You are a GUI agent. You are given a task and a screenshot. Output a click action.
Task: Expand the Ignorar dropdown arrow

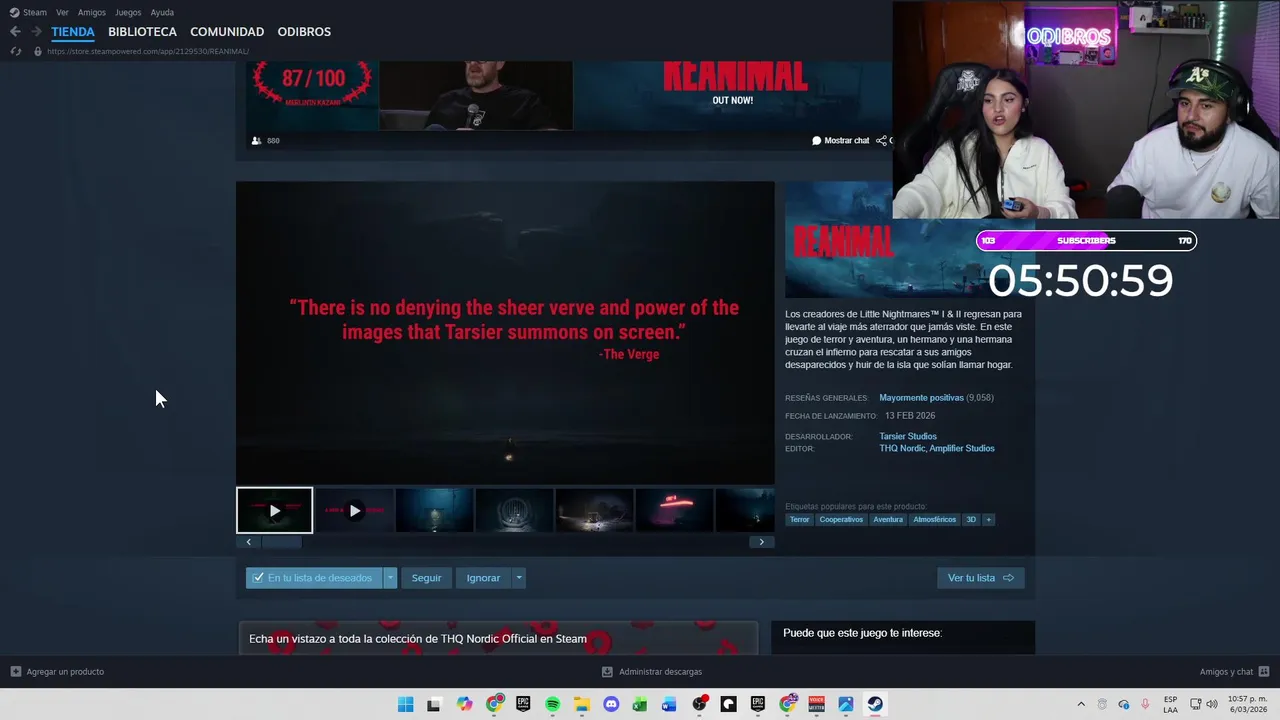518,578
